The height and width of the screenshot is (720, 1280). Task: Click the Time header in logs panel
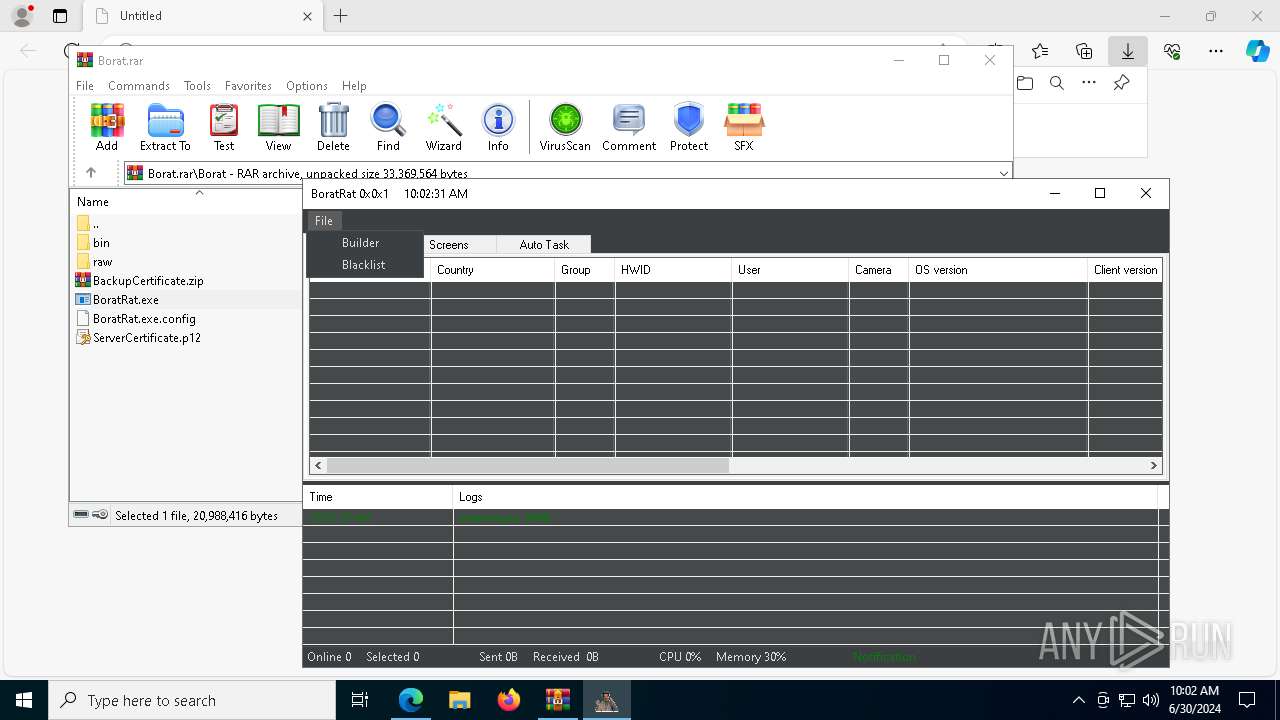378,497
